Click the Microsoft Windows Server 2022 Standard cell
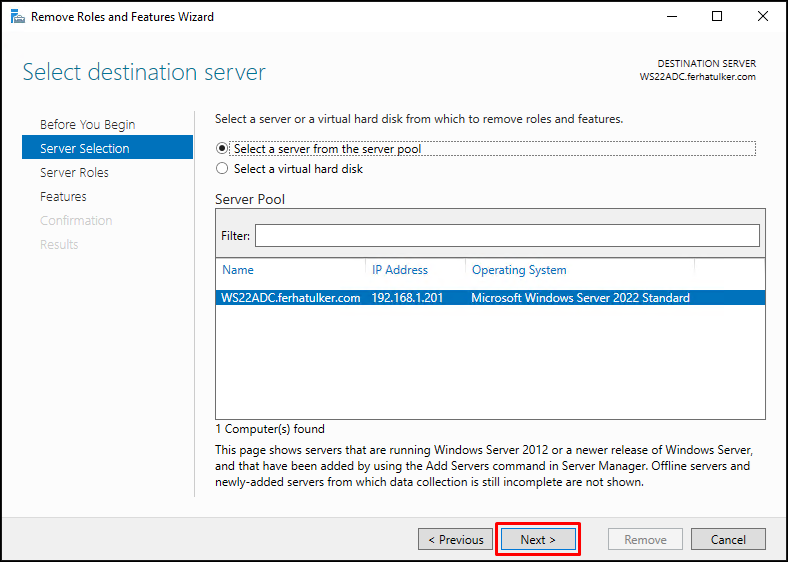Image resolution: width=788 pixels, height=562 pixels. (580, 298)
